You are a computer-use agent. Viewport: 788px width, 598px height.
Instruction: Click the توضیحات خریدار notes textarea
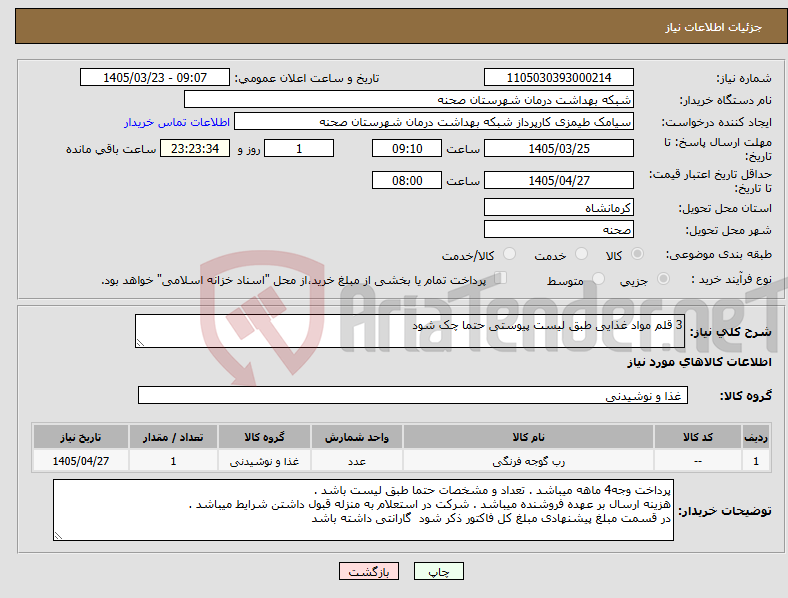tap(363, 510)
